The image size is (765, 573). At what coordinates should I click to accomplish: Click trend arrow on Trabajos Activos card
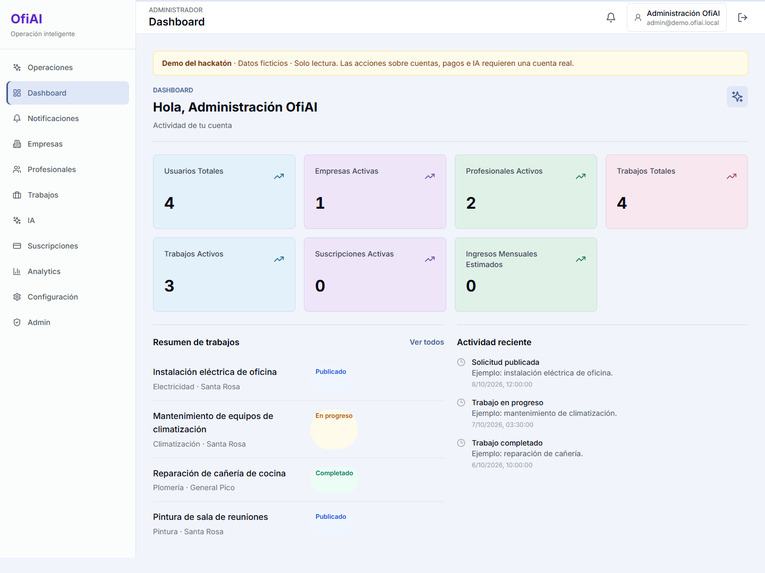279,259
